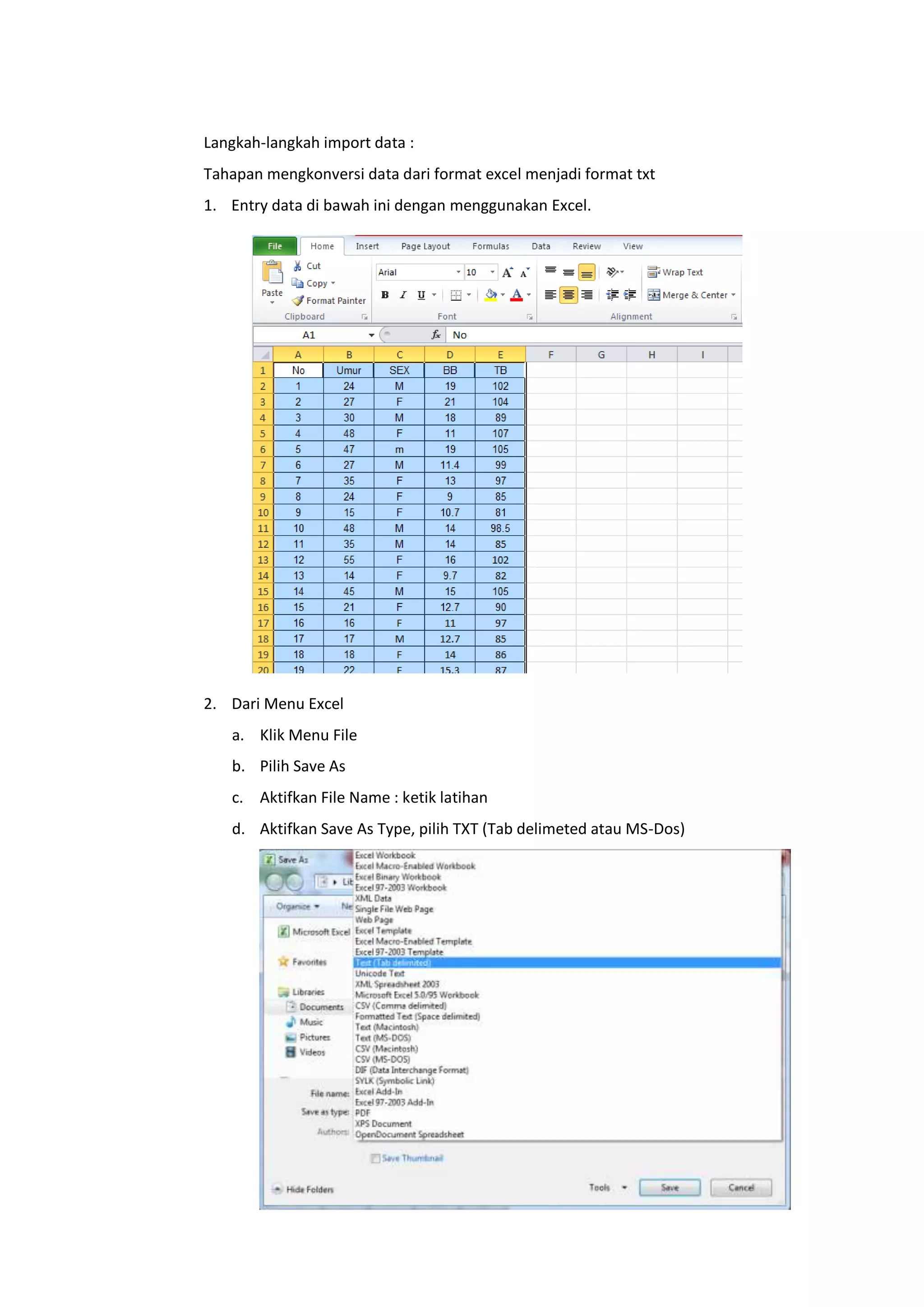Open the green File tab
Viewport: 924px width, 1307px height.
click(275, 246)
